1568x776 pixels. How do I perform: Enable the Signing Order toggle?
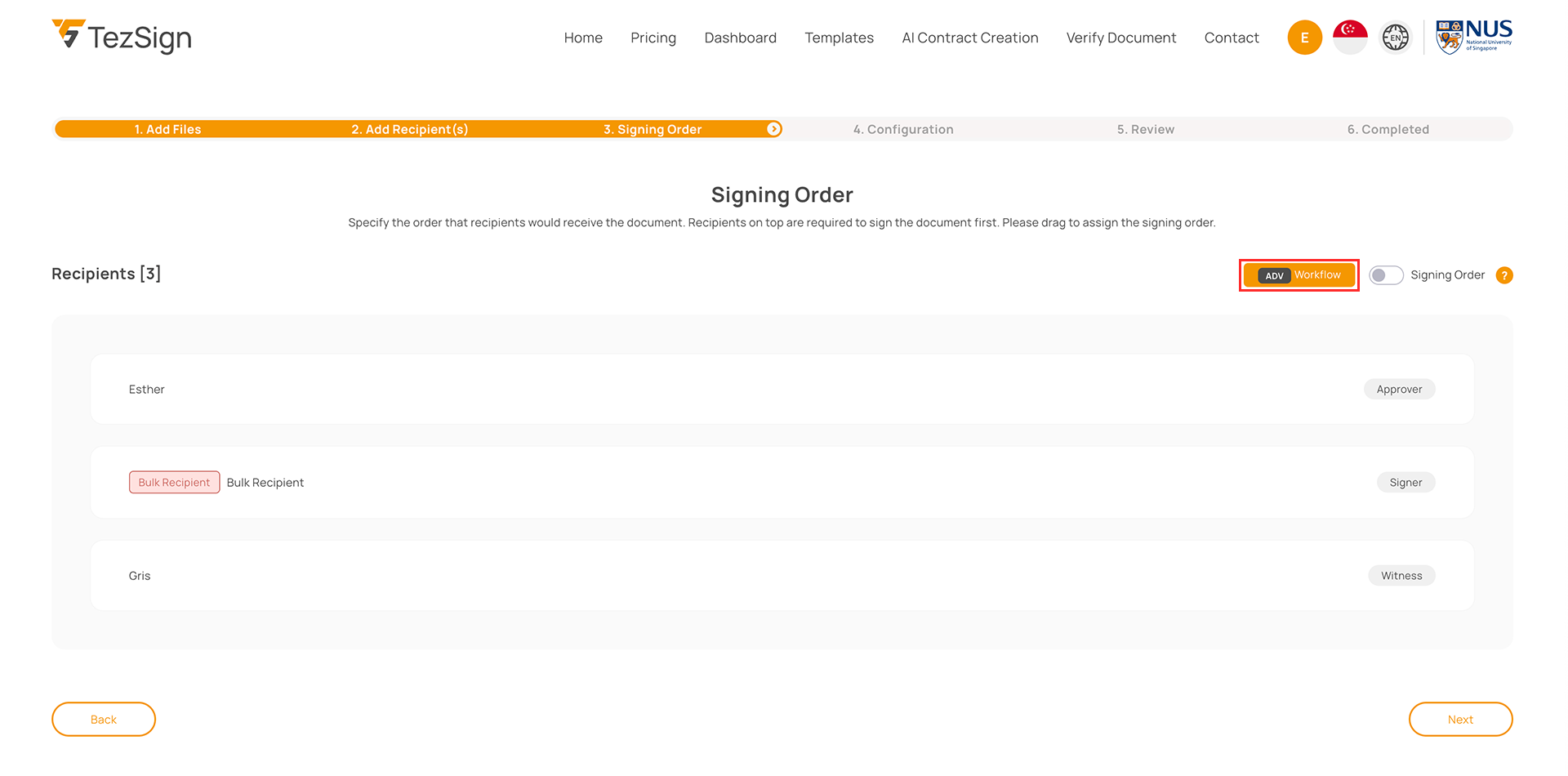tap(1385, 275)
